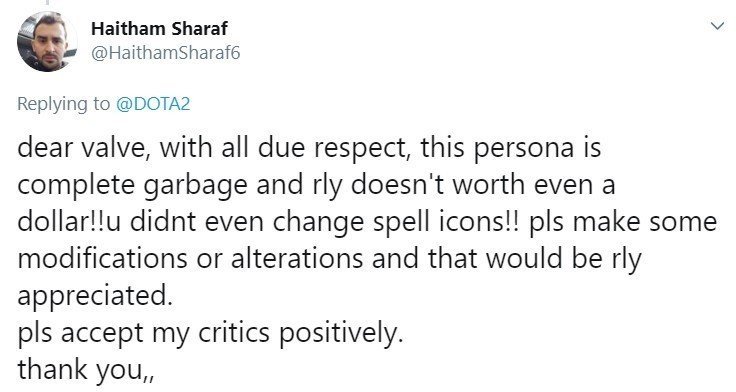The height and width of the screenshot is (392, 736).
Task: Click the word "garbage" in the tweet
Action: pos(195,187)
